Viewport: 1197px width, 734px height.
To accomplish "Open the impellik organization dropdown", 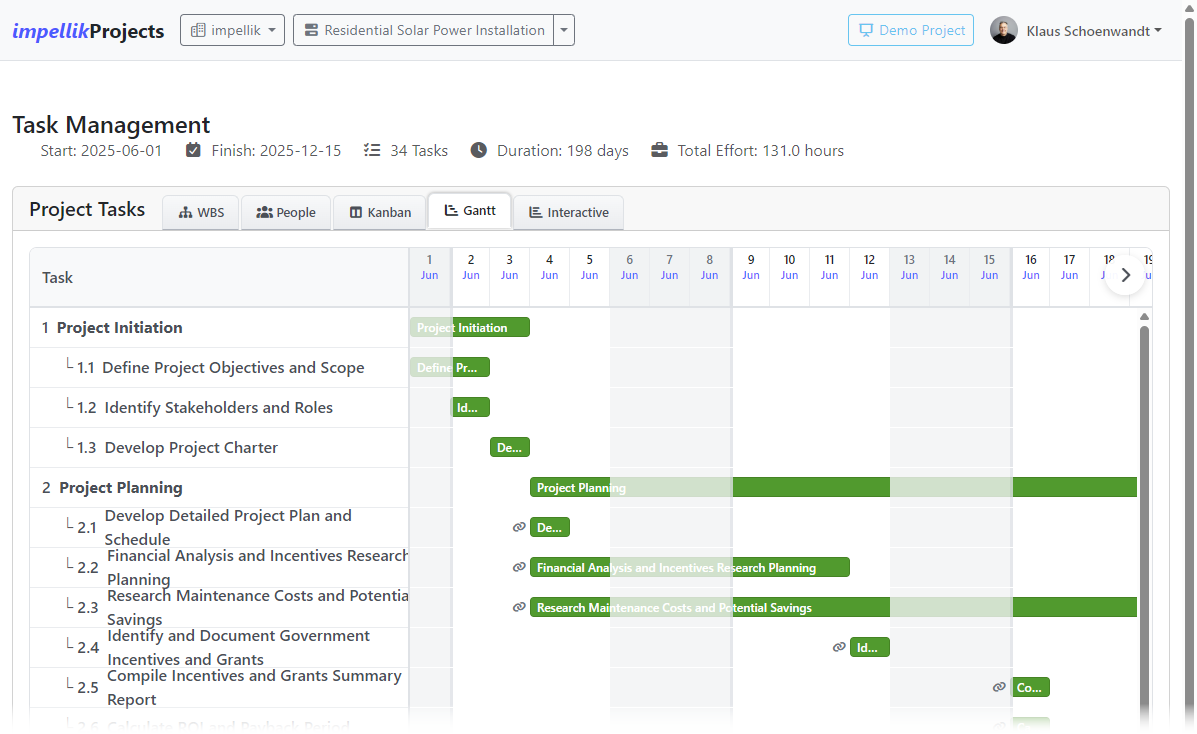I will (x=232, y=31).
